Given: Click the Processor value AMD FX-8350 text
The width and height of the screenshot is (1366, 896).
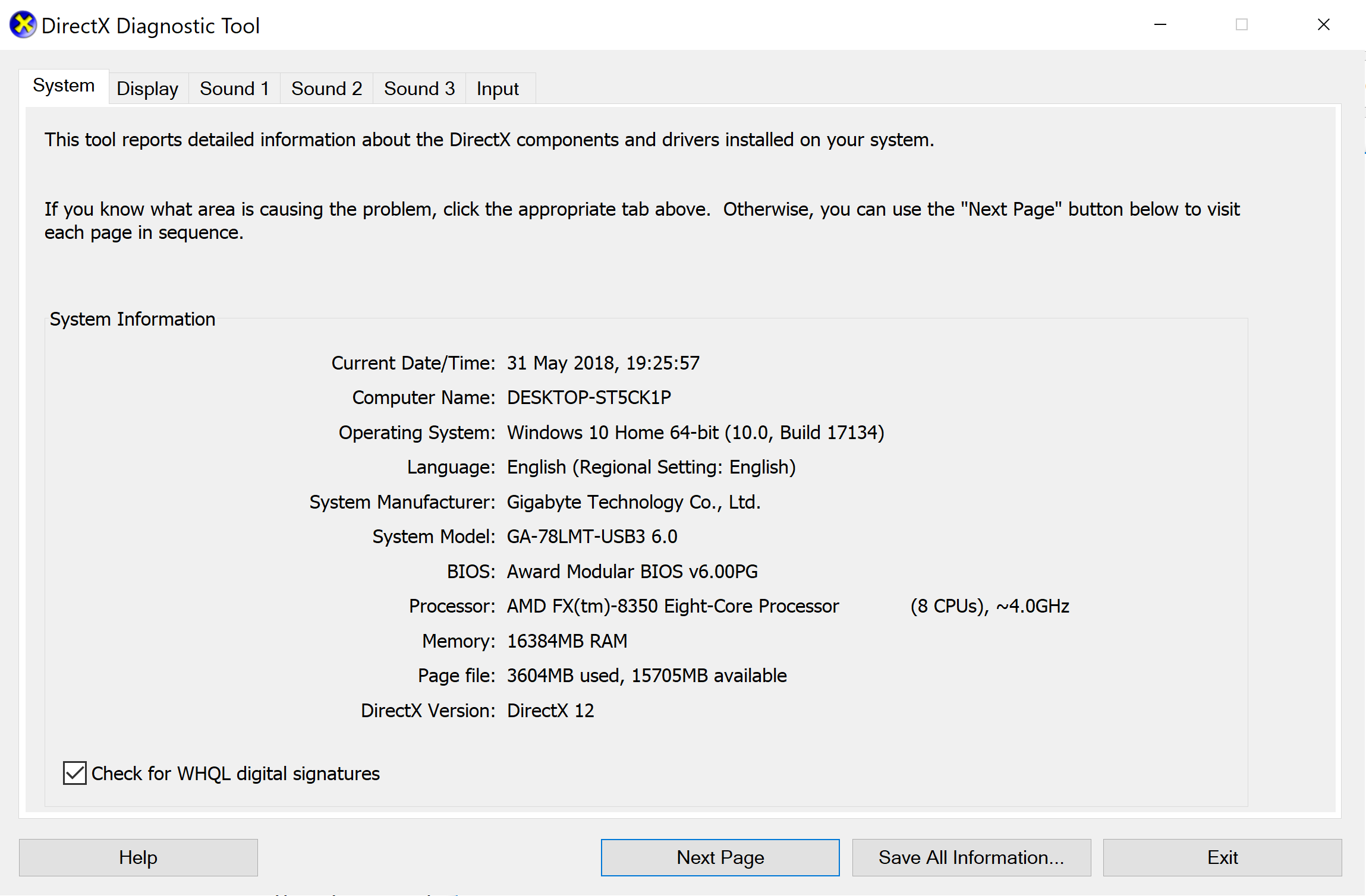Looking at the screenshot, I should [x=672, y=606].
